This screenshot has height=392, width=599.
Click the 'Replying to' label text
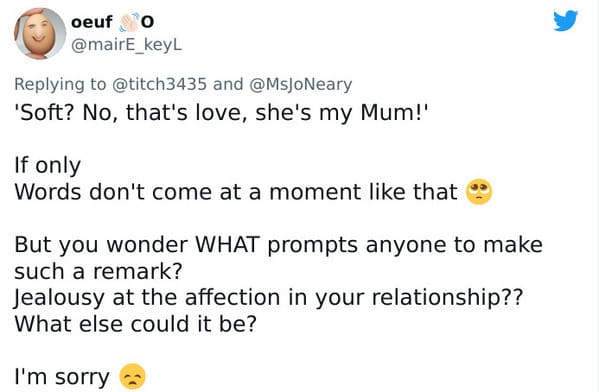coord(60,84)
